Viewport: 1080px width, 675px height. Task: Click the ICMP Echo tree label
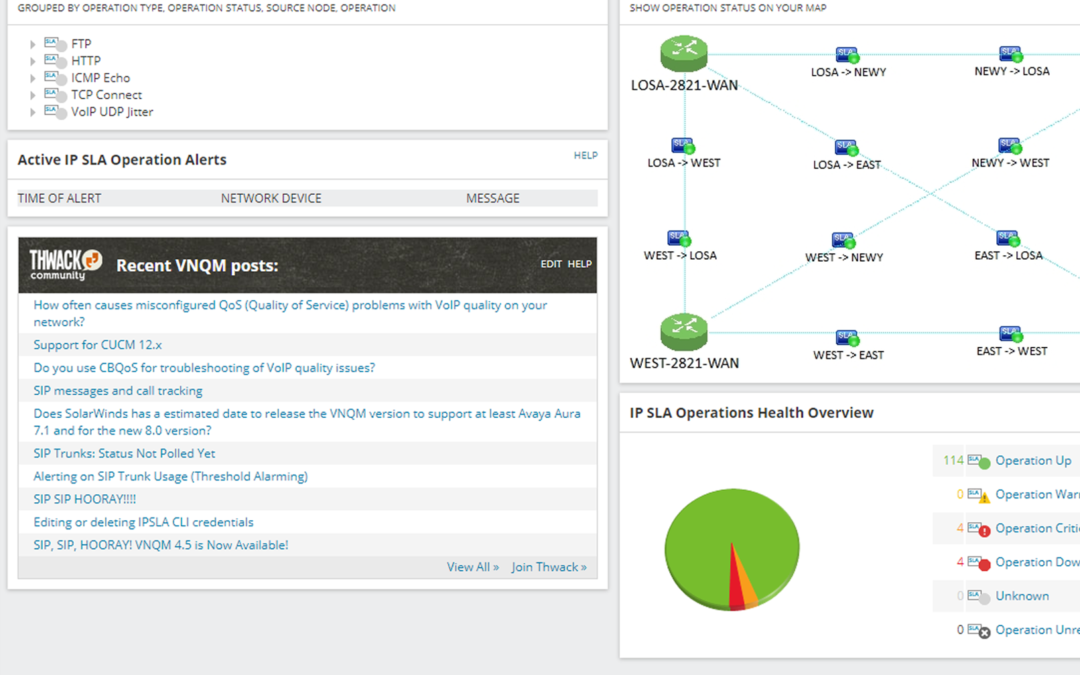point(100,78)
